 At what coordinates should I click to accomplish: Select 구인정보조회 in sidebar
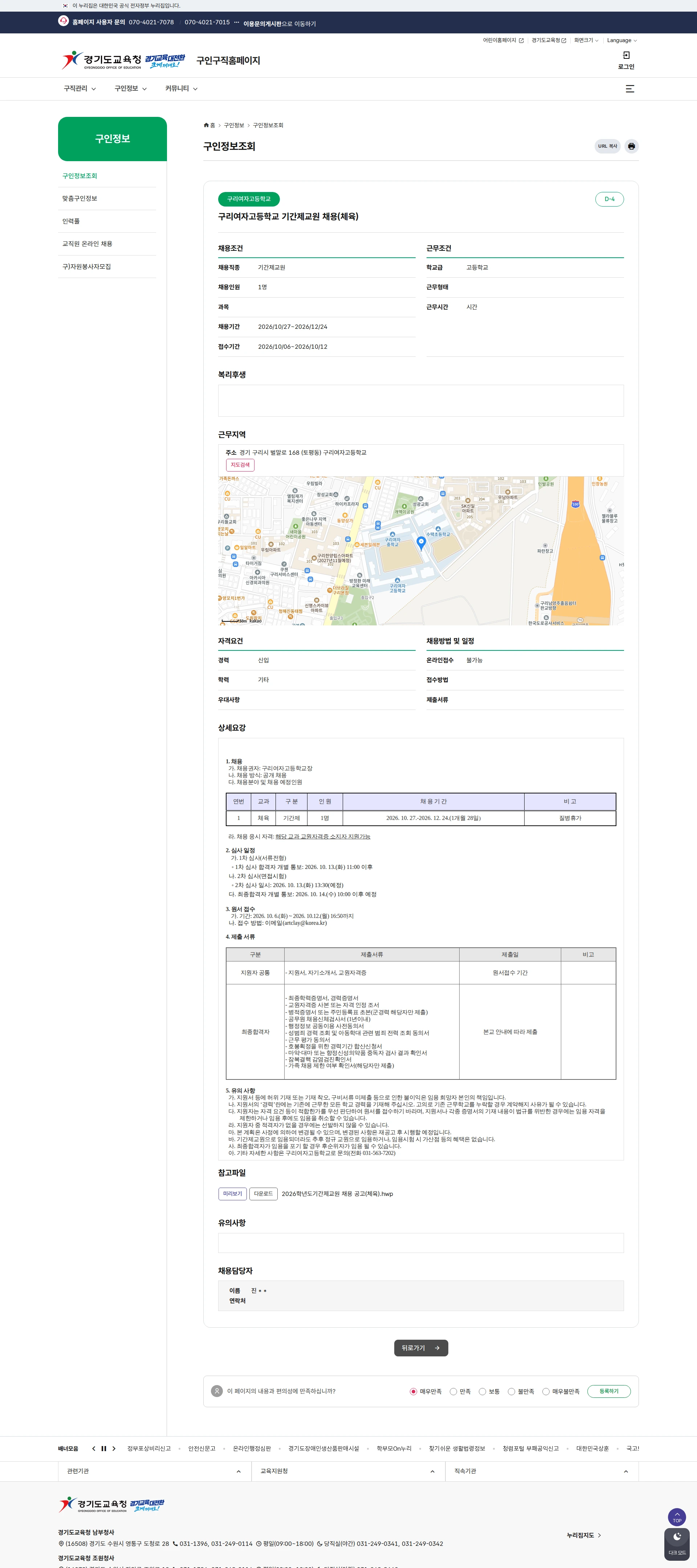(80, 176)
